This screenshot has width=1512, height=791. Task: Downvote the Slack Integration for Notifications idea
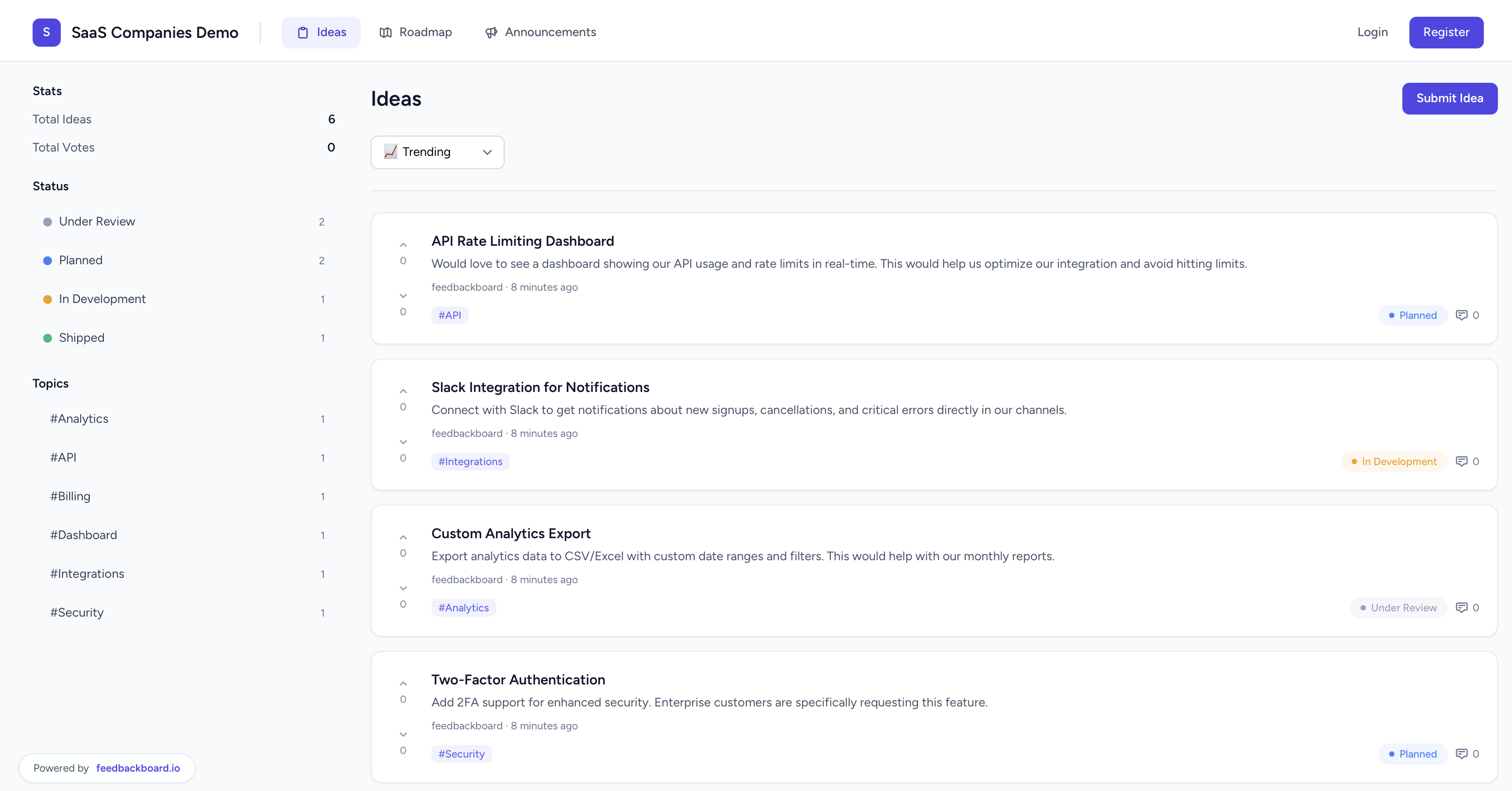403,442
